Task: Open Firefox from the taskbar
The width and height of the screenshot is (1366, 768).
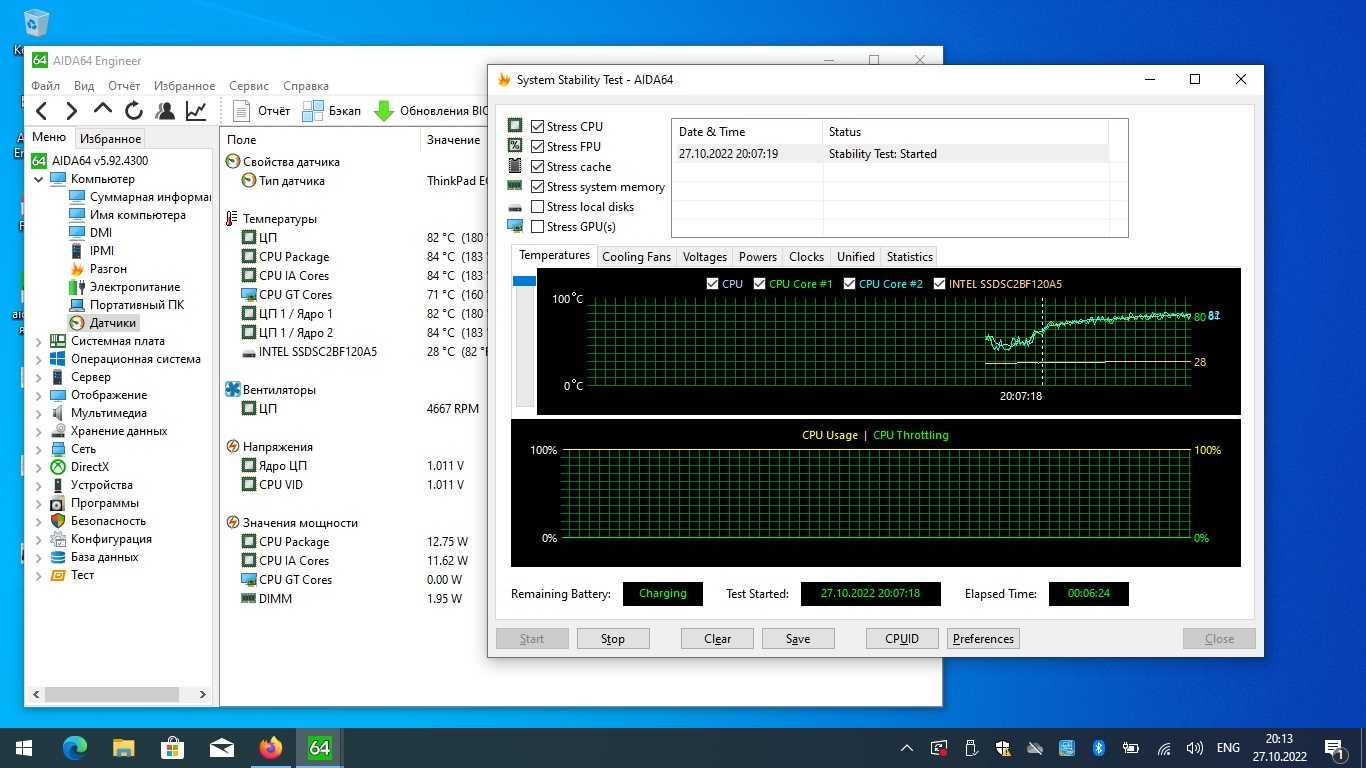Action: click(270, 747)
